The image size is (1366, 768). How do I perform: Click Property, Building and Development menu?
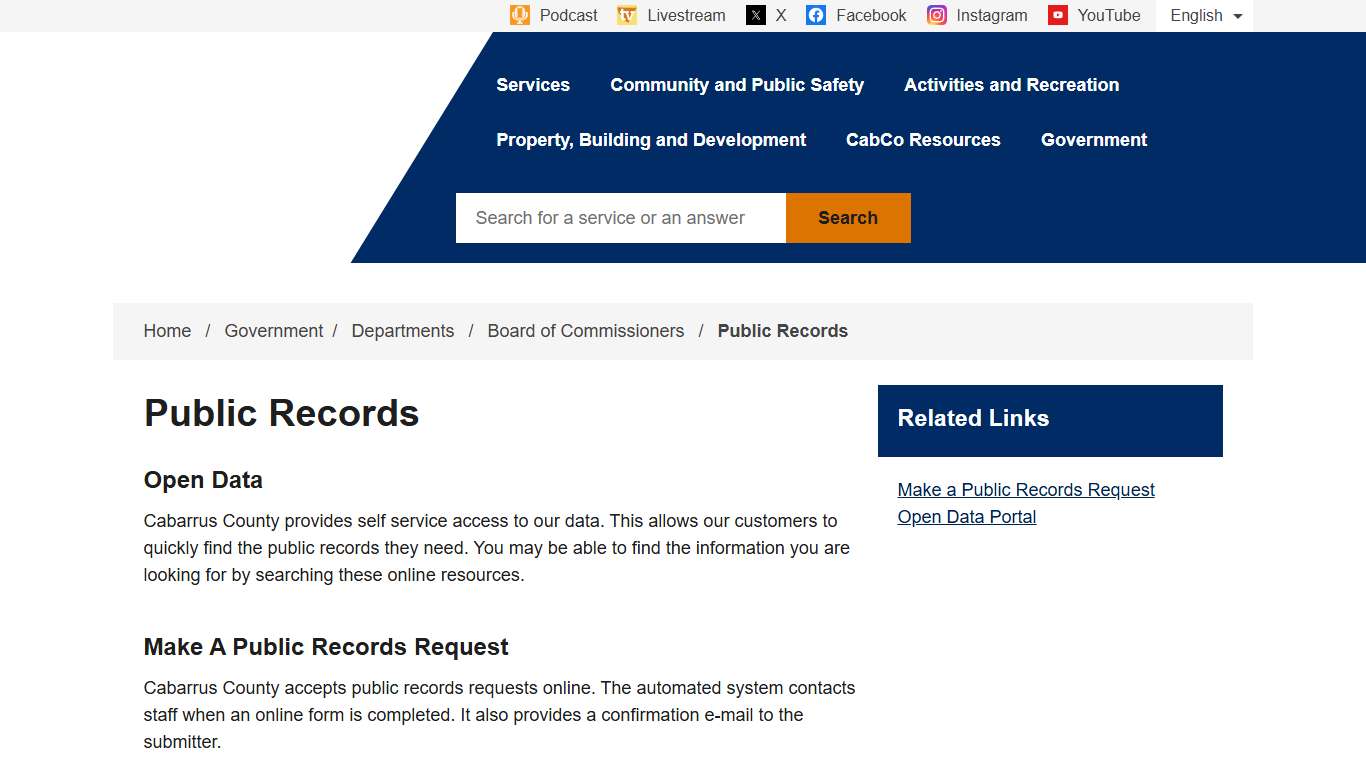(x=651, y=140)
